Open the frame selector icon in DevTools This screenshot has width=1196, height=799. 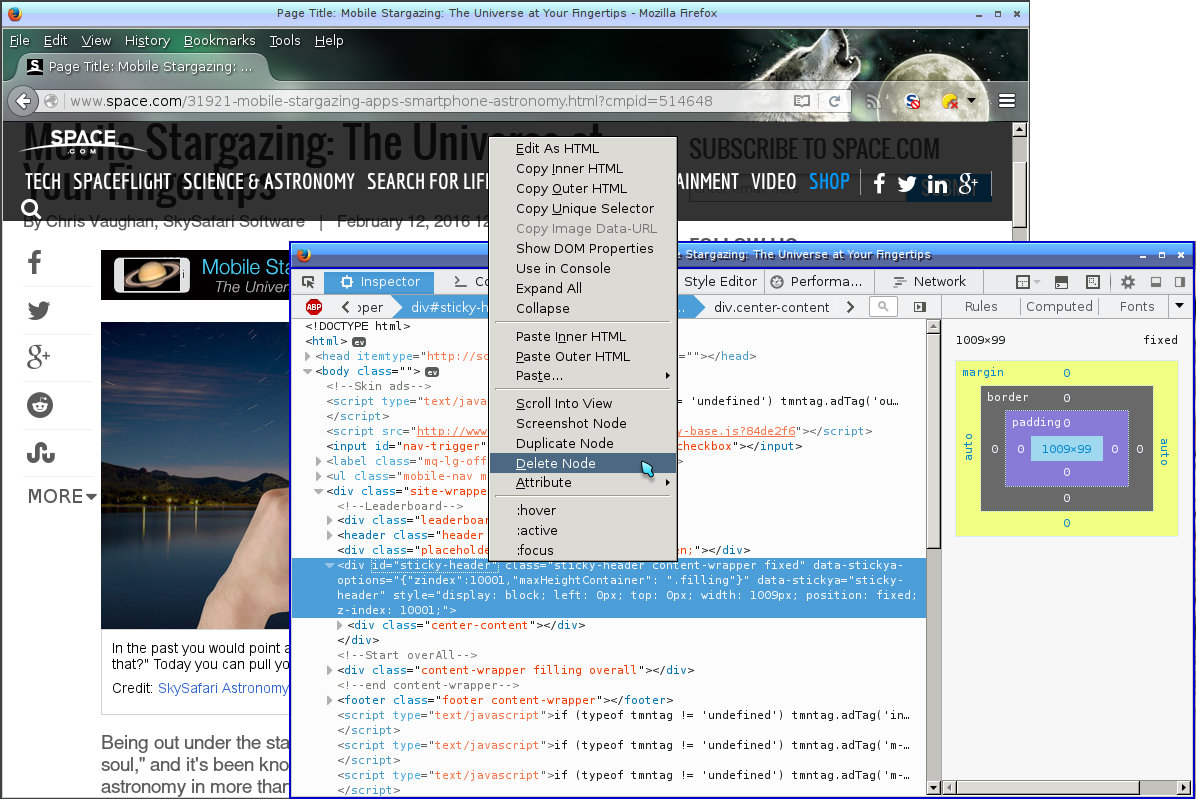click(1027, 282)
